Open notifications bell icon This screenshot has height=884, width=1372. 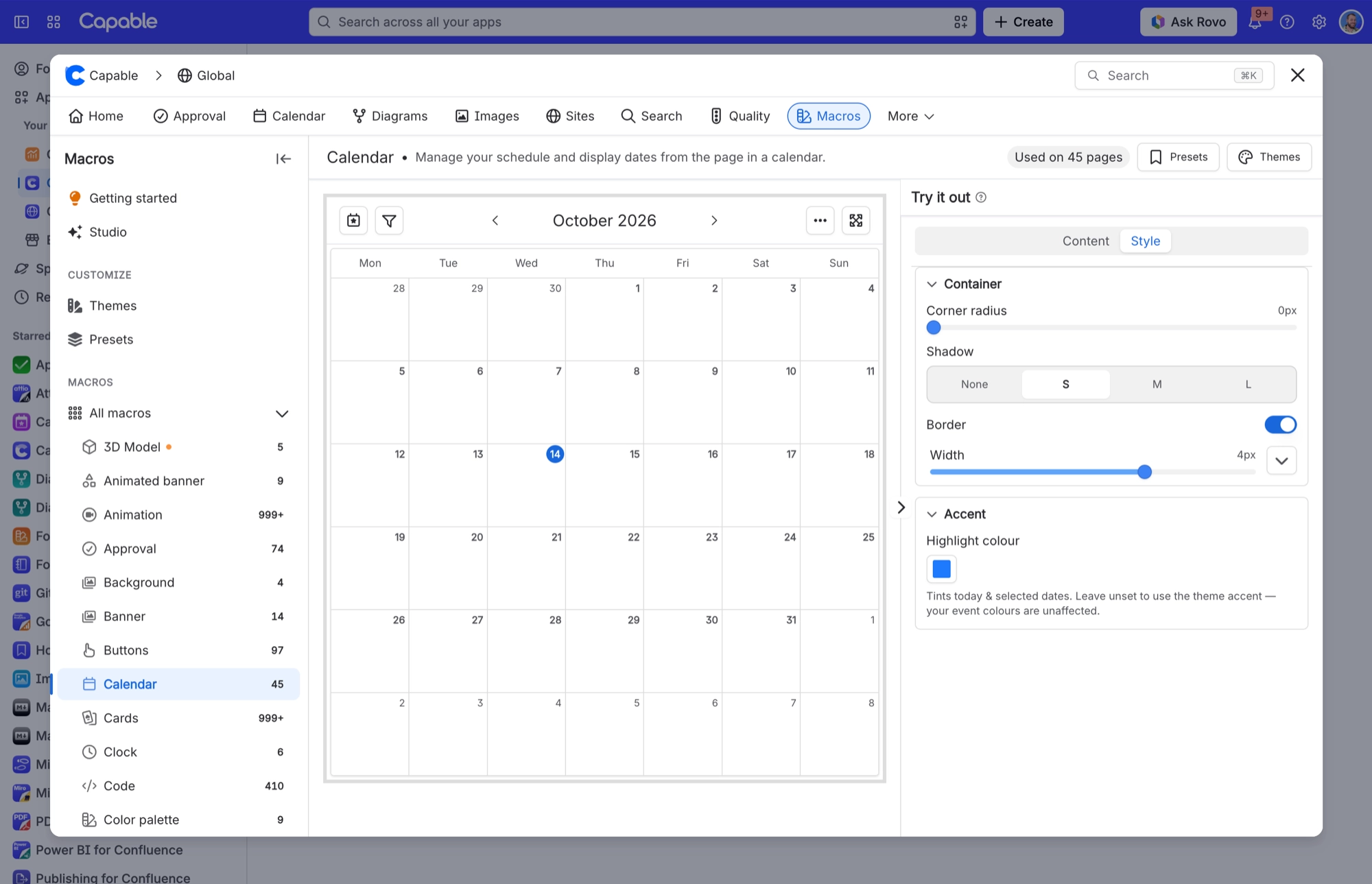[1255, 22]
